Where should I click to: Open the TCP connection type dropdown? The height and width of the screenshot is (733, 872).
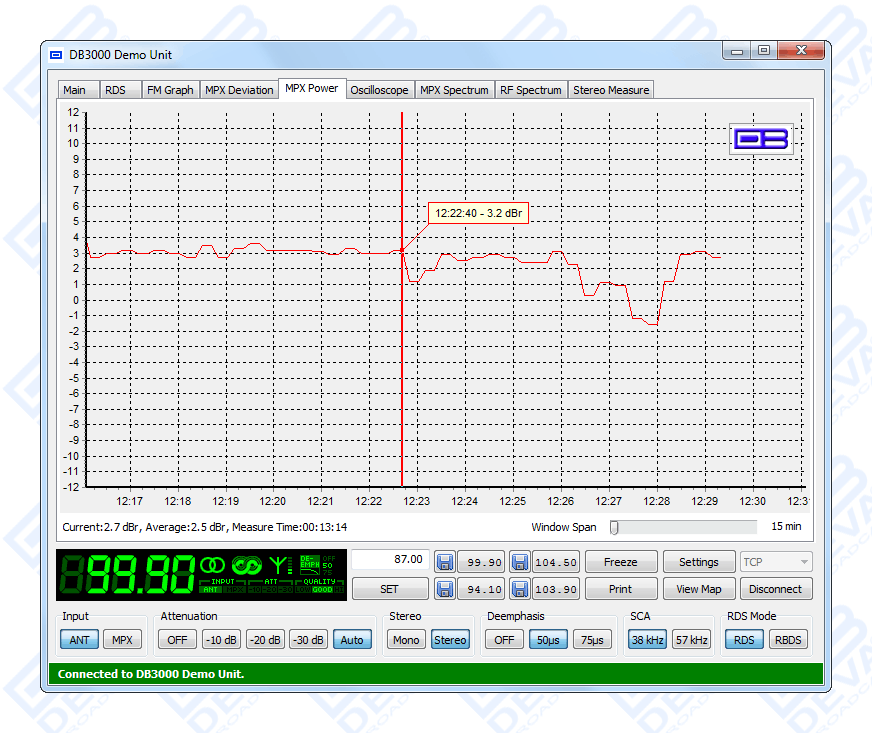(x=776, y=562)
